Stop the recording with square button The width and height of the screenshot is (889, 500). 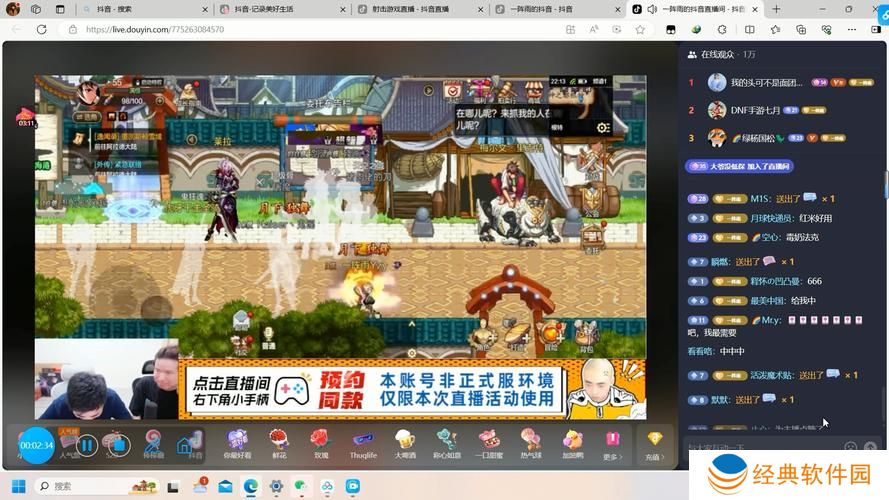pos(116,445)
